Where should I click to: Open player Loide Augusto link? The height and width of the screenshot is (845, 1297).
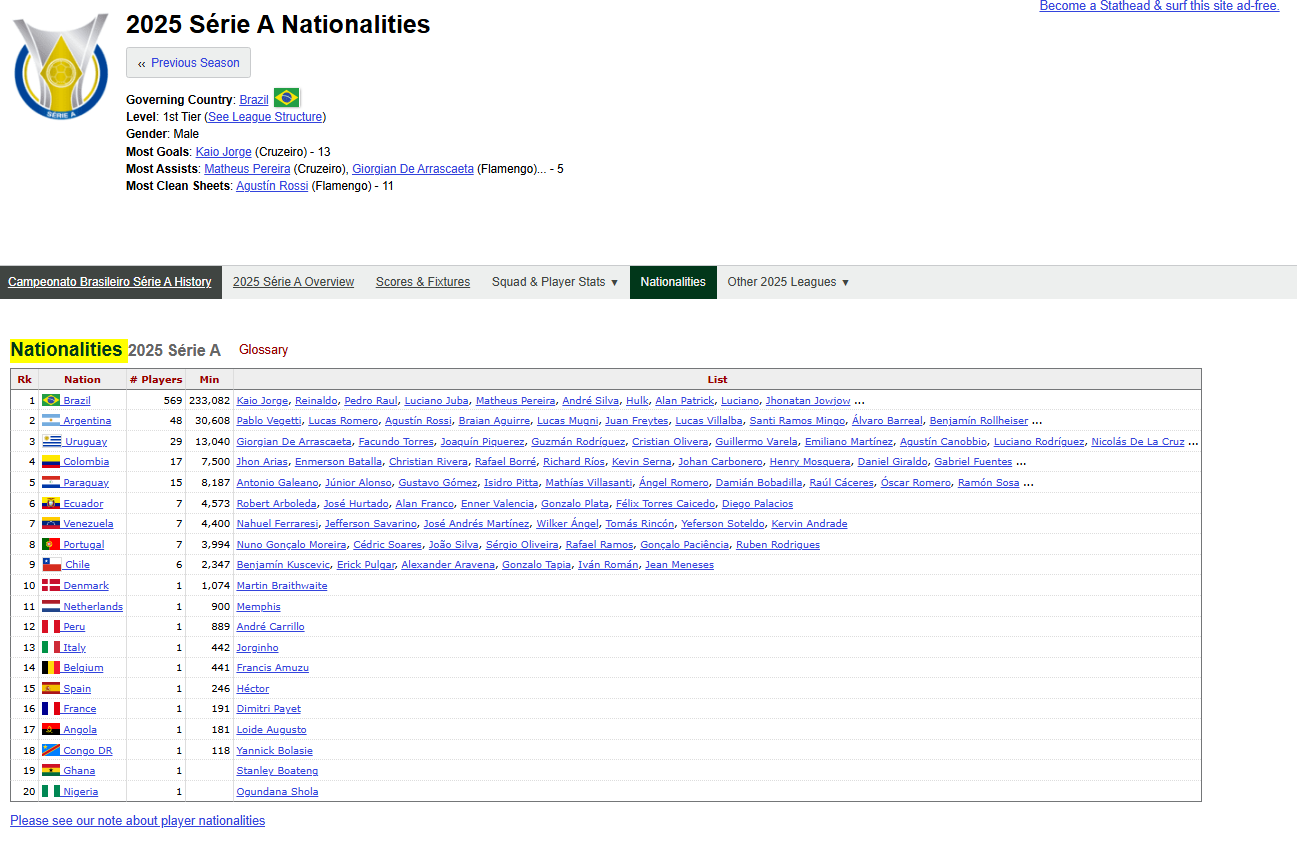tap(271, 729)
